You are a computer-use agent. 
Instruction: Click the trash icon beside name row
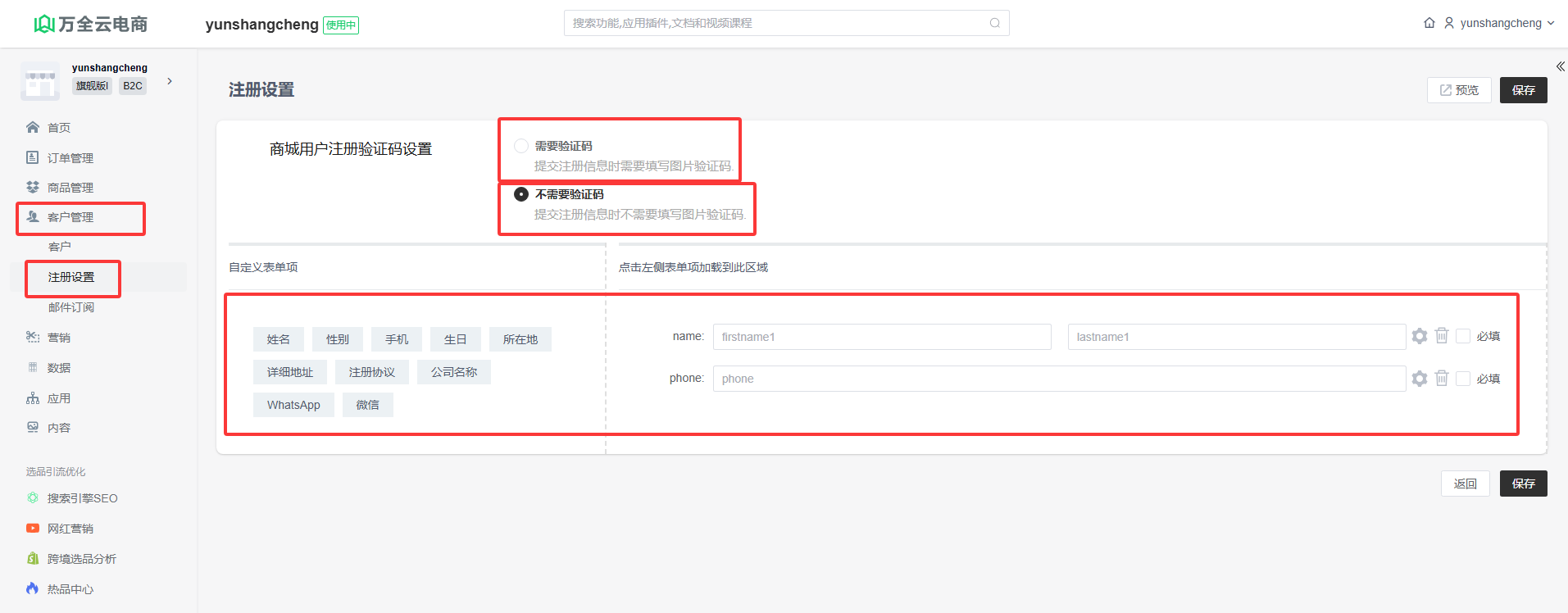[1442, 336]
